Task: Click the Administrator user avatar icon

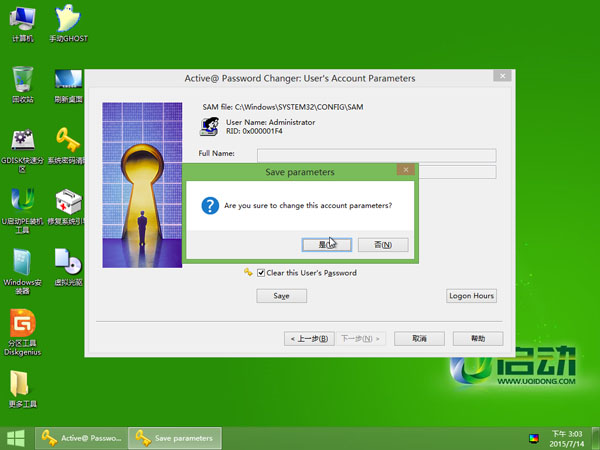Action: tap(209, 126)
